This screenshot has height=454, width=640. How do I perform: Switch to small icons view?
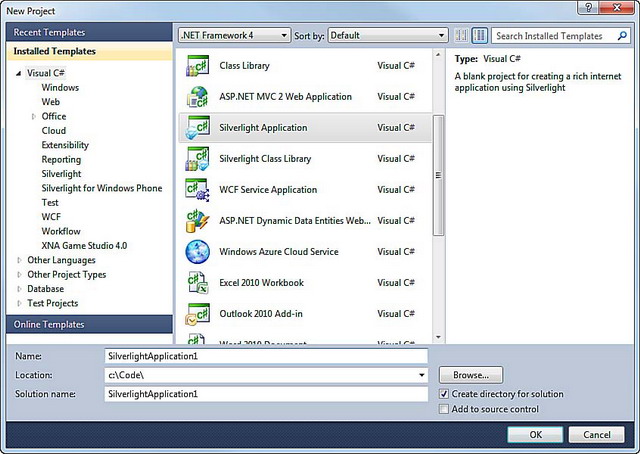[461, 36]
